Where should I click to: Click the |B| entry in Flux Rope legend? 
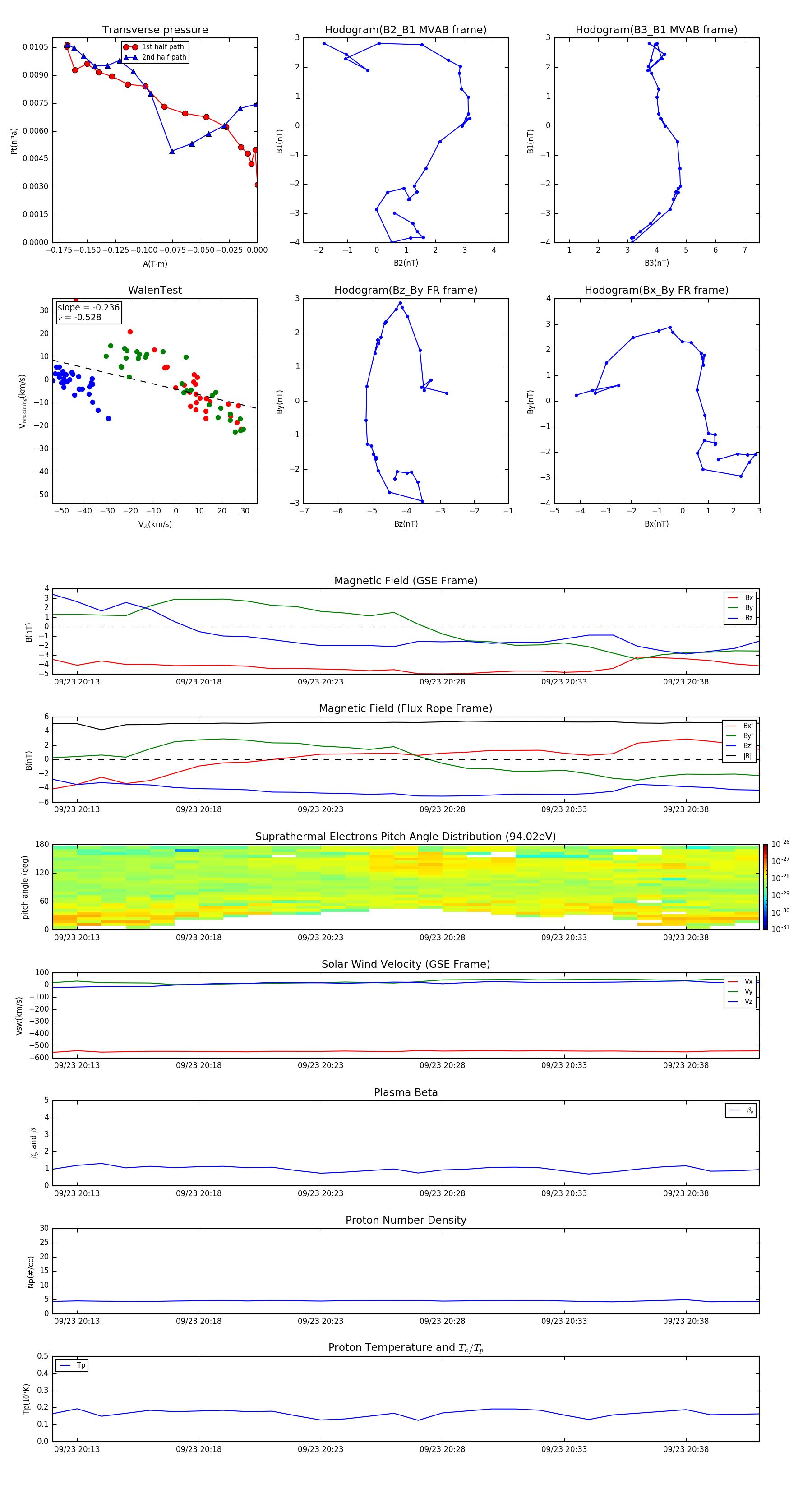coord(740,756)
